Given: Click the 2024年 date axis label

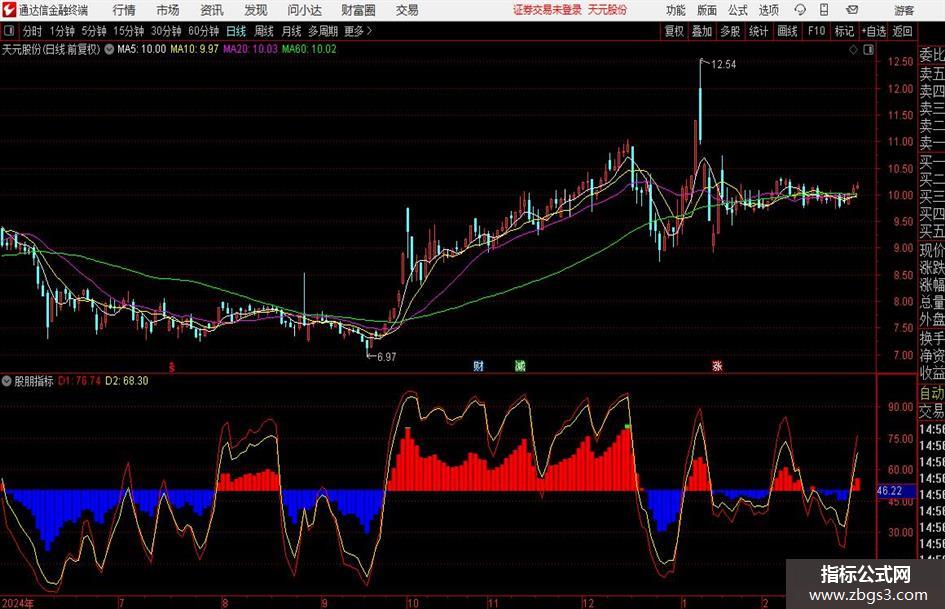Looking at the screenshot, I should pyautogui.click(x=17, y=603).
